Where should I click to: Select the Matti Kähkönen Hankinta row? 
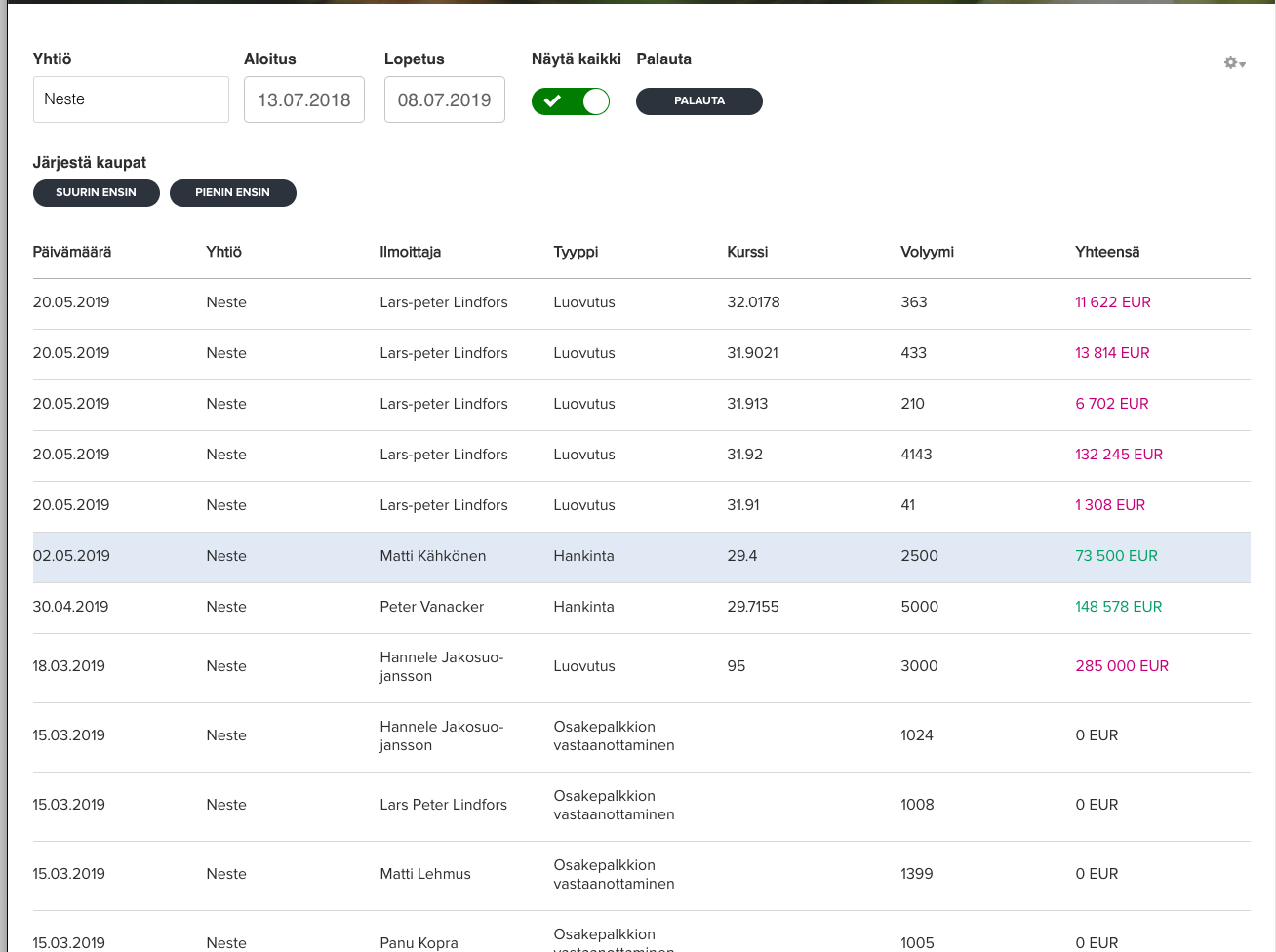tap(642, 557)
